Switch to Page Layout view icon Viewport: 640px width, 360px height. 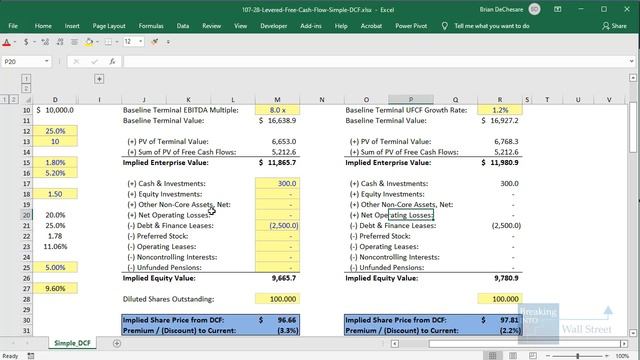pos(513,356)
